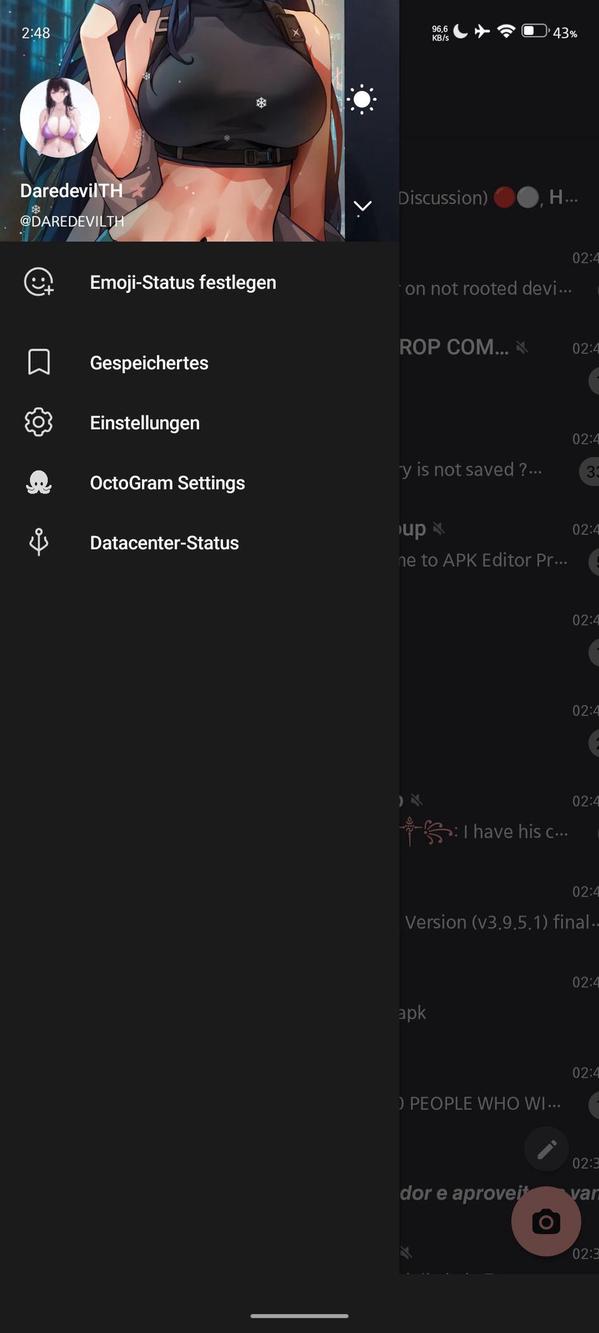Open Gespeichertes from the drawer menu
The image size is (599, 1333).
[150, 362]
